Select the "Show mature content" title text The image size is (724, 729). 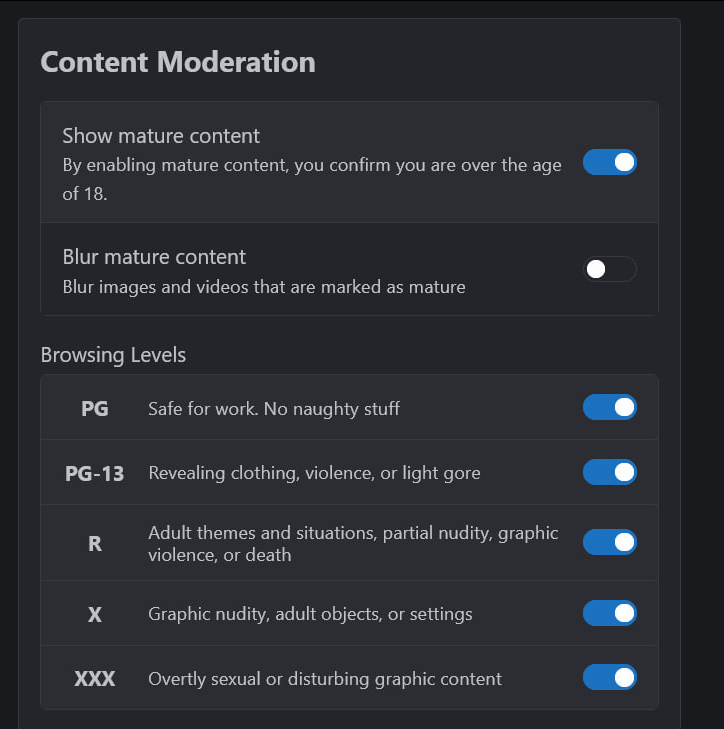(x=161, y=136)
